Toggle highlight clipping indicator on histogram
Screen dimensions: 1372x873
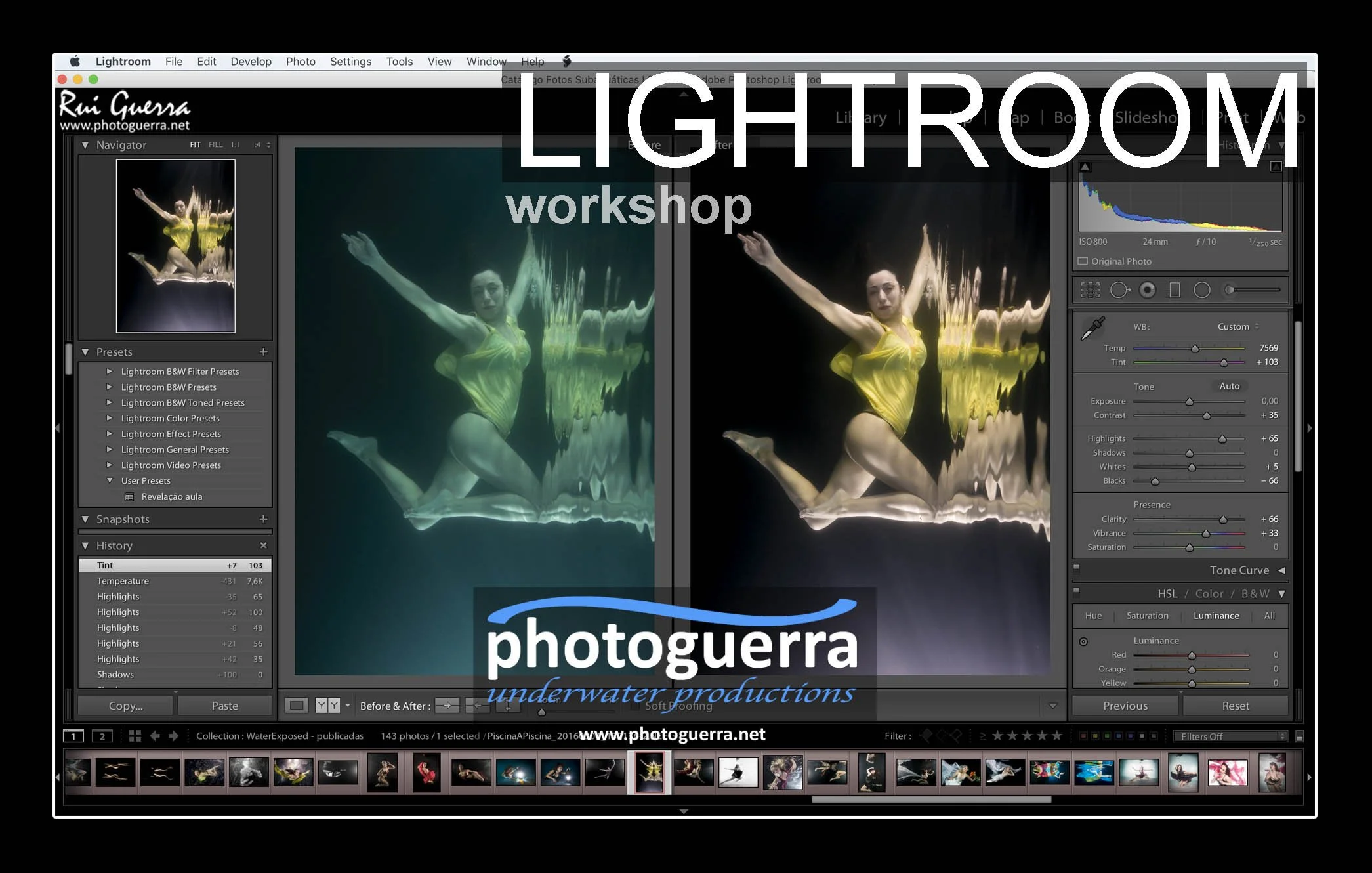pyautogui.click(x=1276, y=167)
